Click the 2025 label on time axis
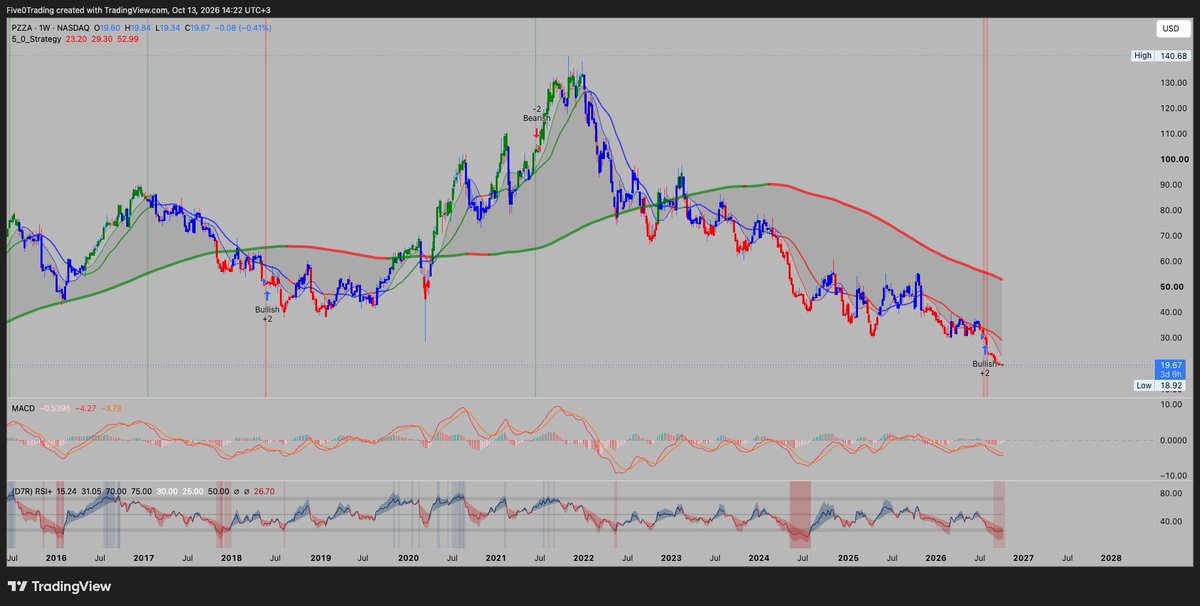Viewport: 1200px width, 606px height. click(848, 557)
